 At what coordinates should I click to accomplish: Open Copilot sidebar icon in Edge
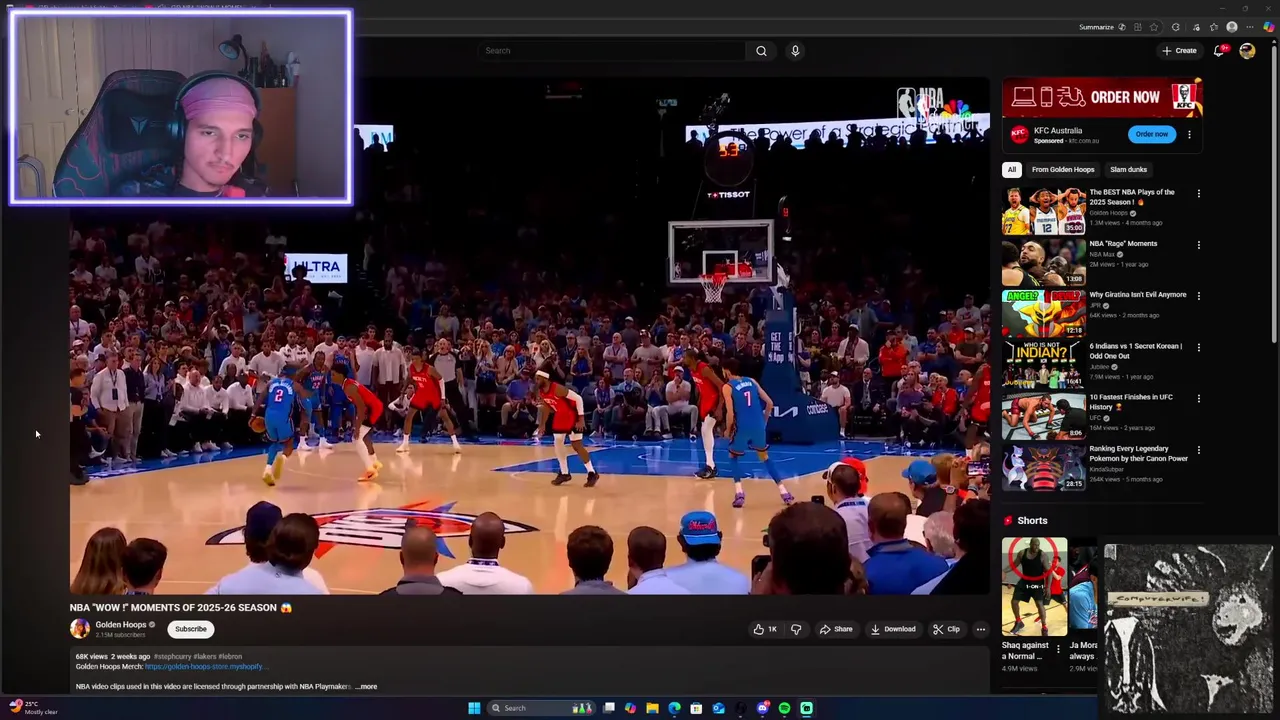coord(1269,27)
